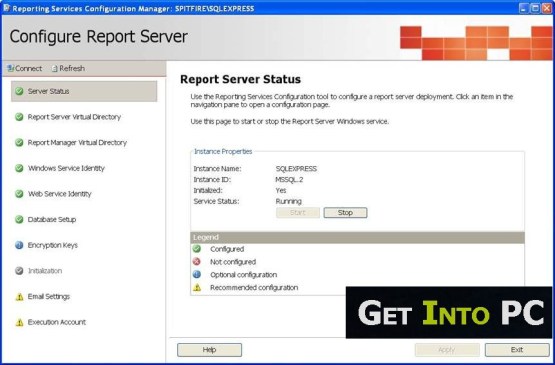Click the Refresh toolbar icon
555x365 pixels.
pyautogui.click(x=55, y=68)
